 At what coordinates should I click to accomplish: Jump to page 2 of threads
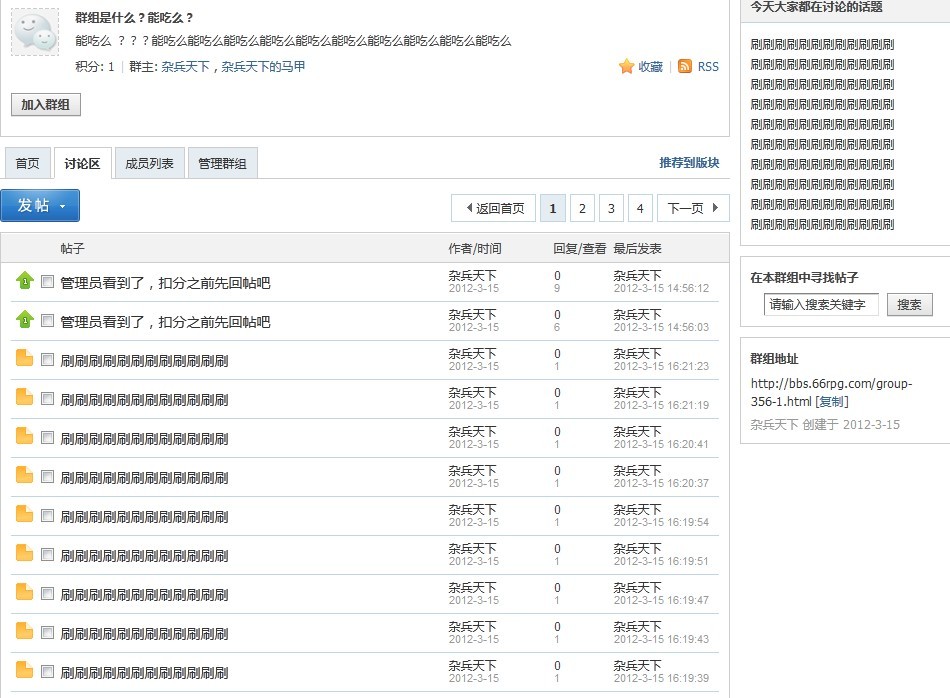(x=582, y=208)
